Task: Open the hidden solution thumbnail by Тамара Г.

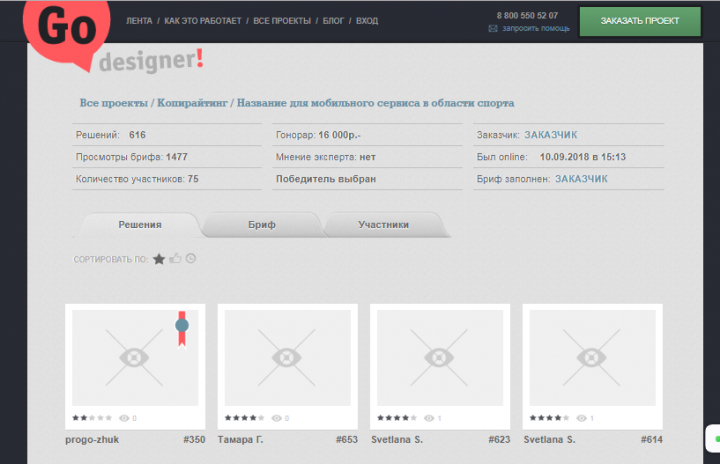Action: (287, 357)
